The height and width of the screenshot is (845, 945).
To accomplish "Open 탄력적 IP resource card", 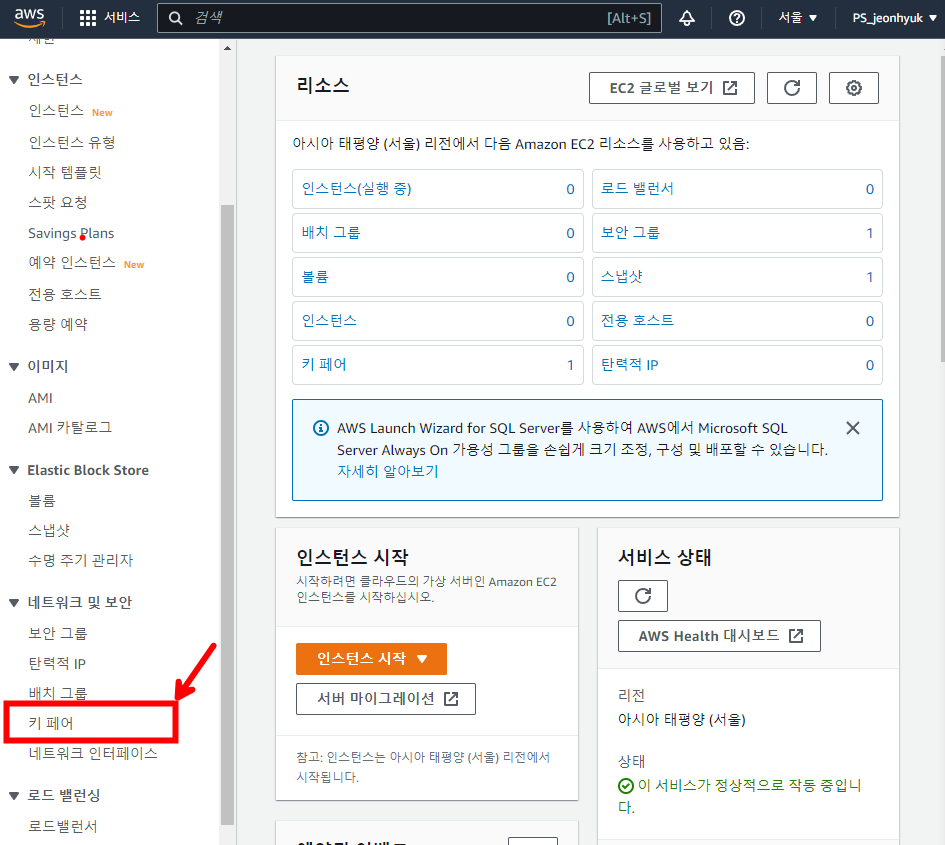I will pos(737,365).
